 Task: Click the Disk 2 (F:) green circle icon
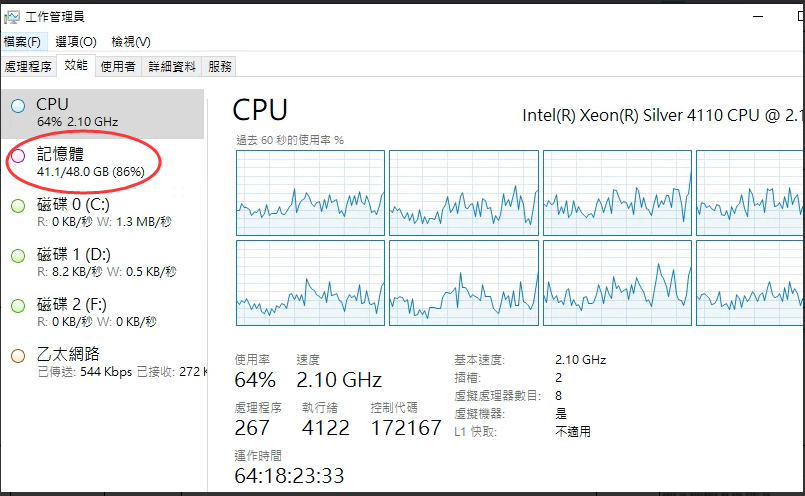tap(18, 306)
